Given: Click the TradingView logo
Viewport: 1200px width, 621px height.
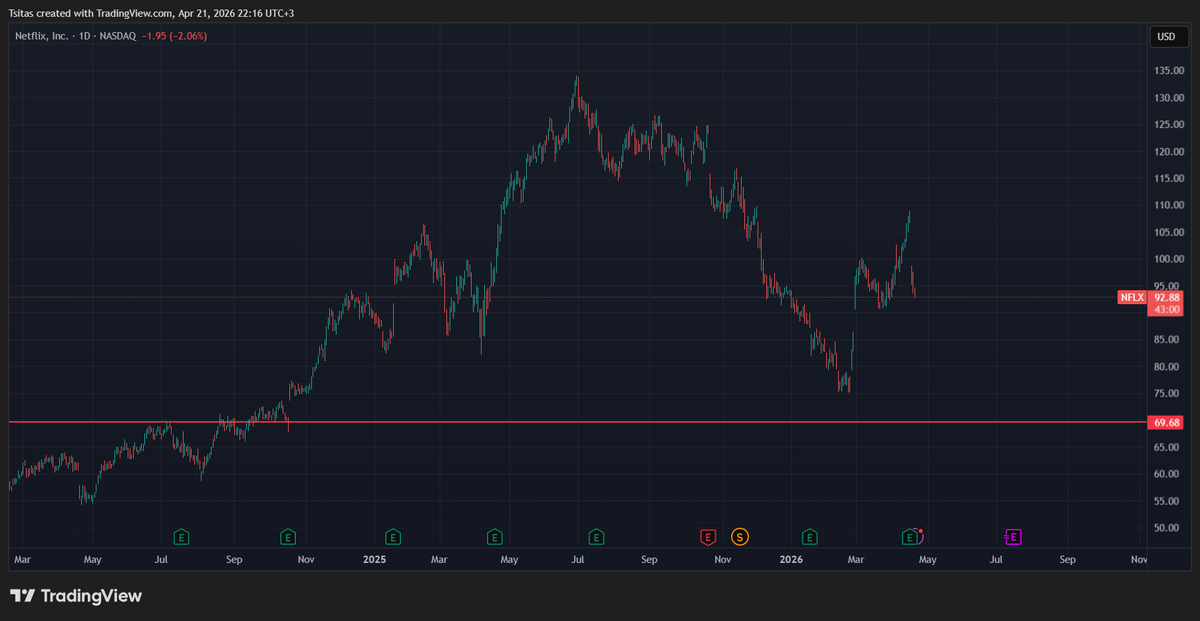Looking at the screenshot, I should pyautogui.click(x=76, y=596).
